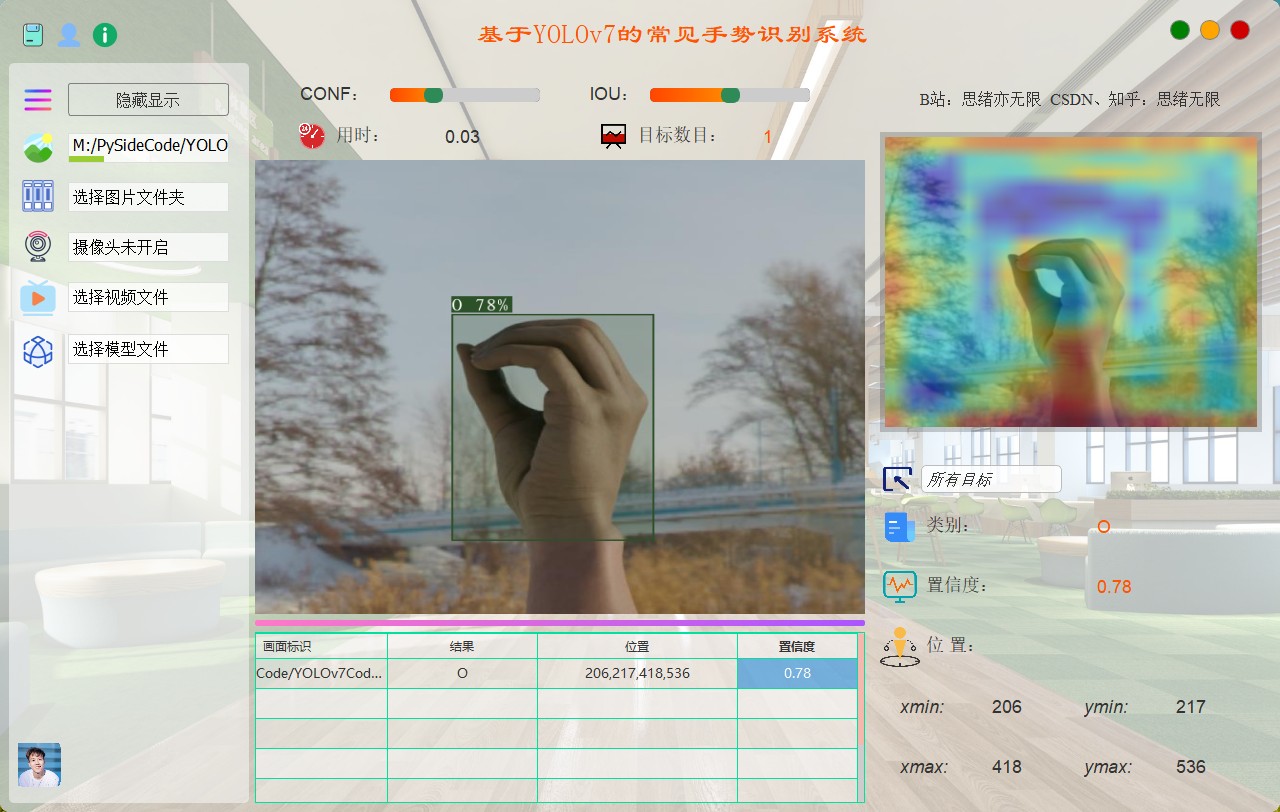Click the image folder icon

pos(38,196)
